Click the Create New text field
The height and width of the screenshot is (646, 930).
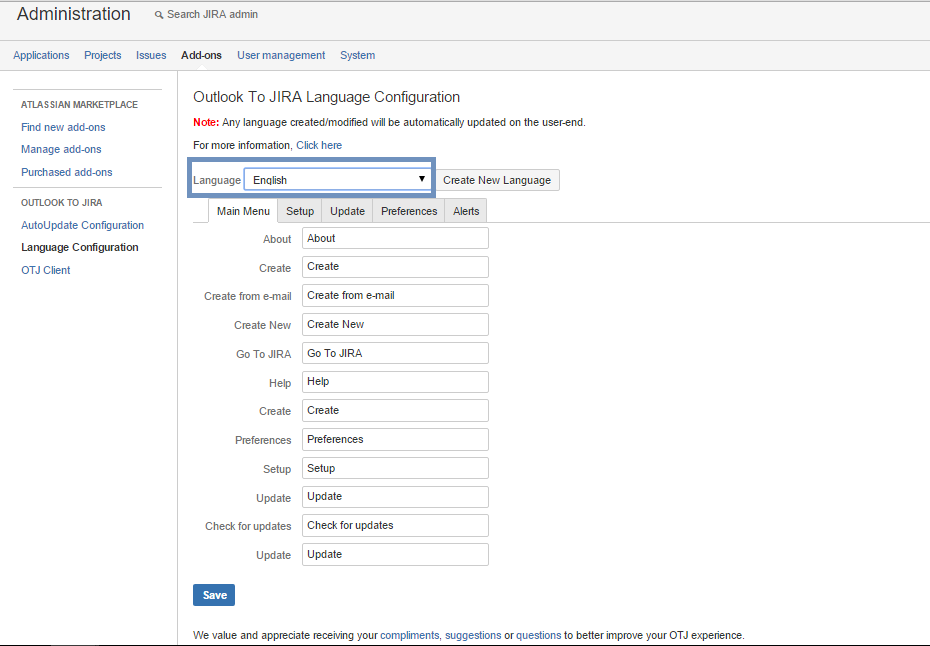(x=396, y=324)
